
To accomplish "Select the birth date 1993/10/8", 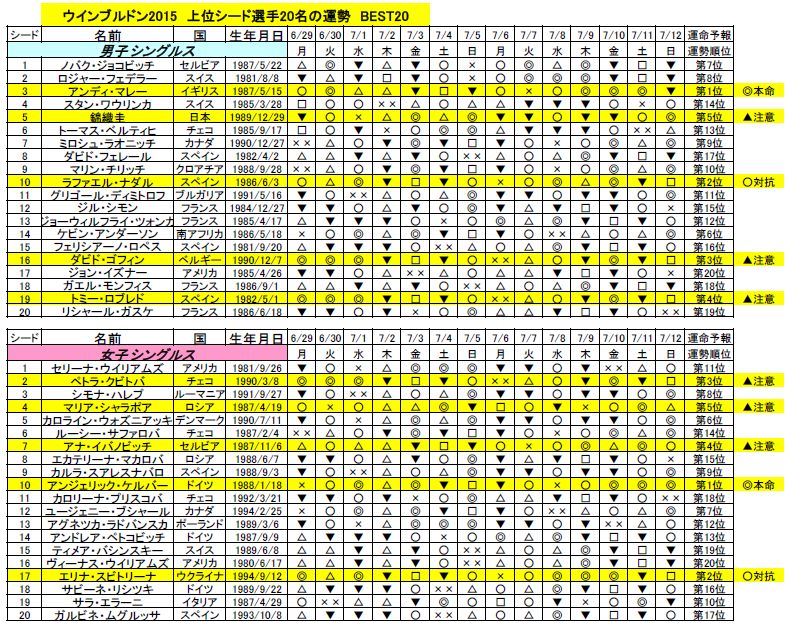I will (256, 615).
